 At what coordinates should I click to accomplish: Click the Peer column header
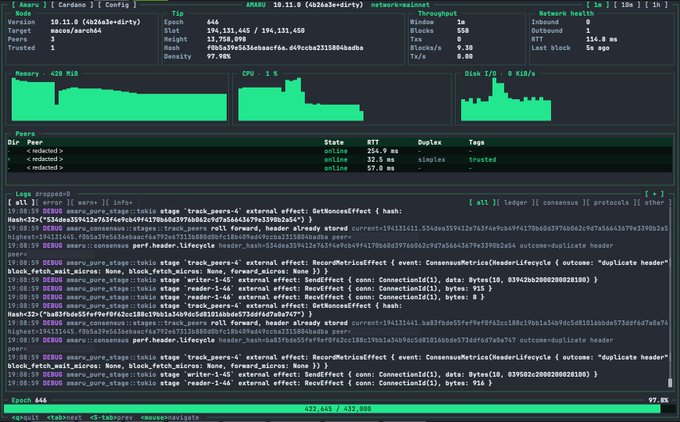pyautogui.click(x=35, y=142)
